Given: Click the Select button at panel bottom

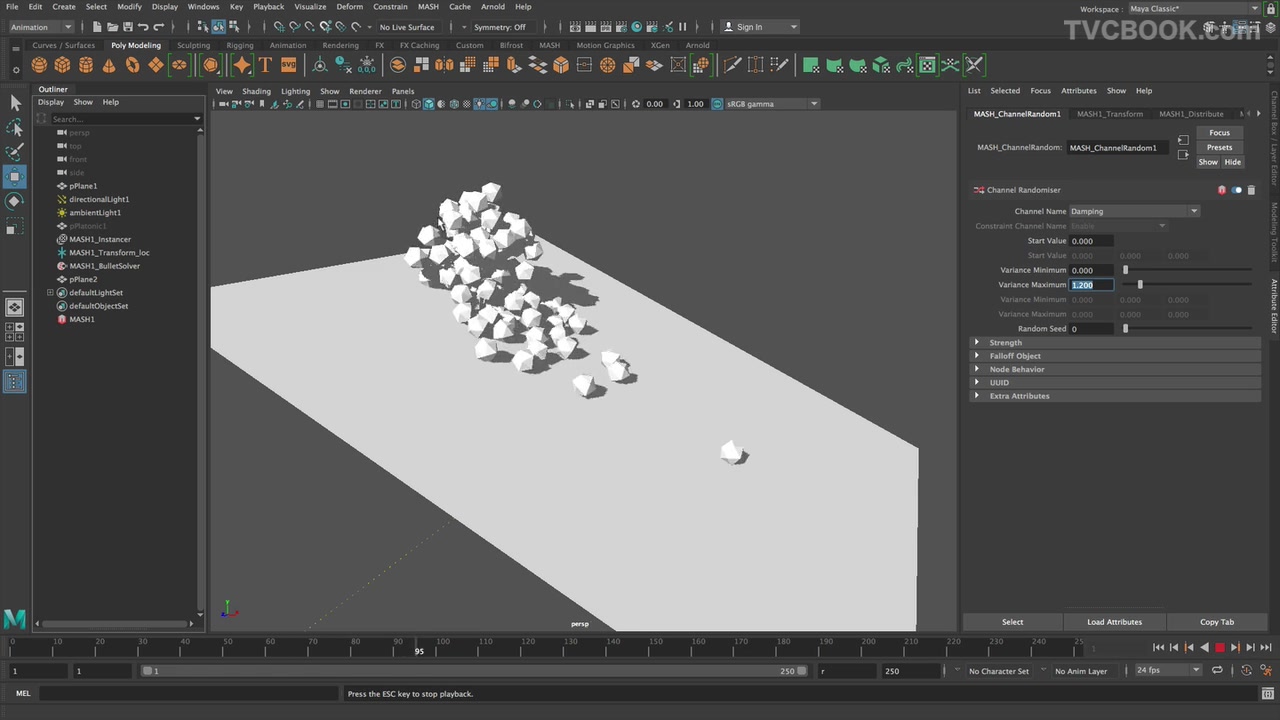Looking at the screenshot, I should pos(1012,622).
